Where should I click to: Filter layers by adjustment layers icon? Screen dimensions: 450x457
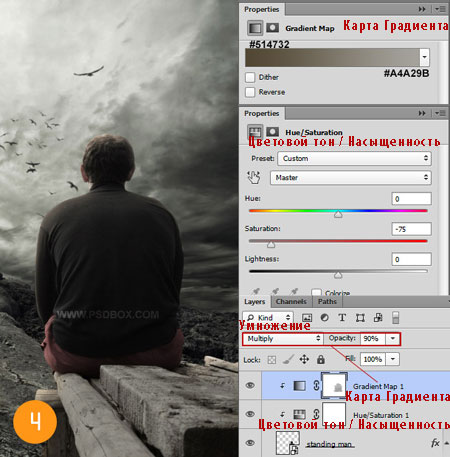pos(324,318)
